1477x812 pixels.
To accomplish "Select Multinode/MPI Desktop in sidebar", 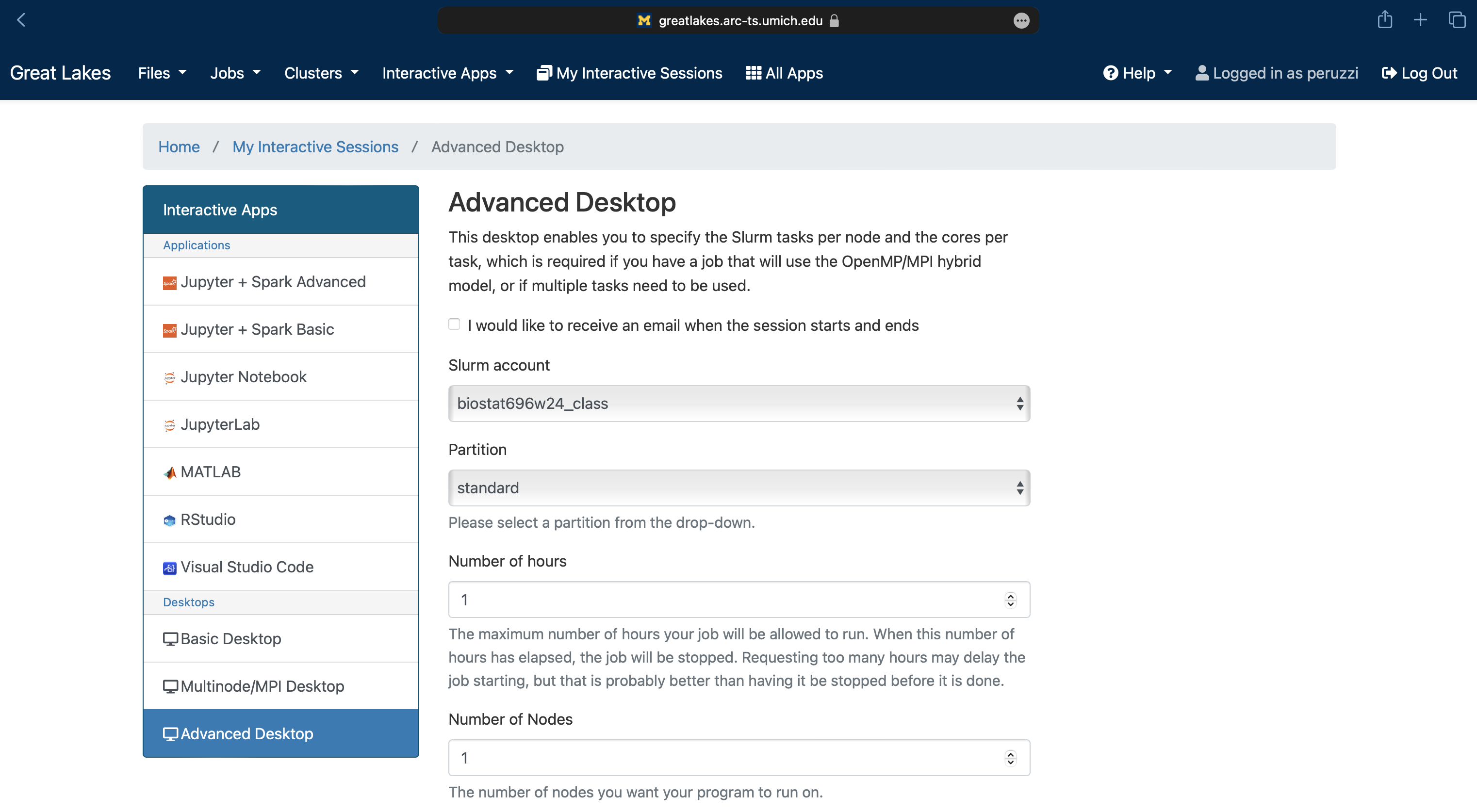I will (x=262, y=686).
